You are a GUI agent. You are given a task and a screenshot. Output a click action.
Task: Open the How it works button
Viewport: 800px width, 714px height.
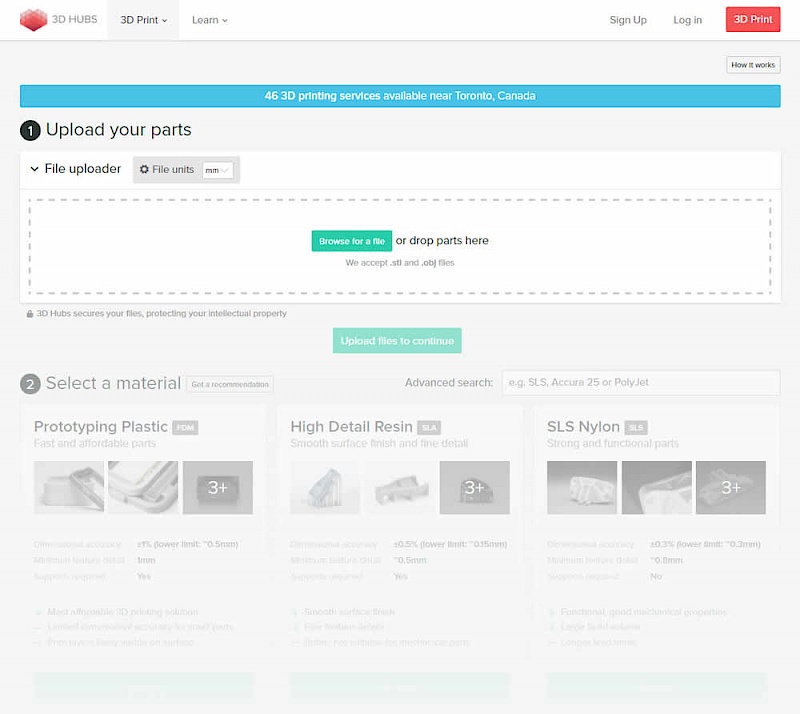(x=752, y=65)
